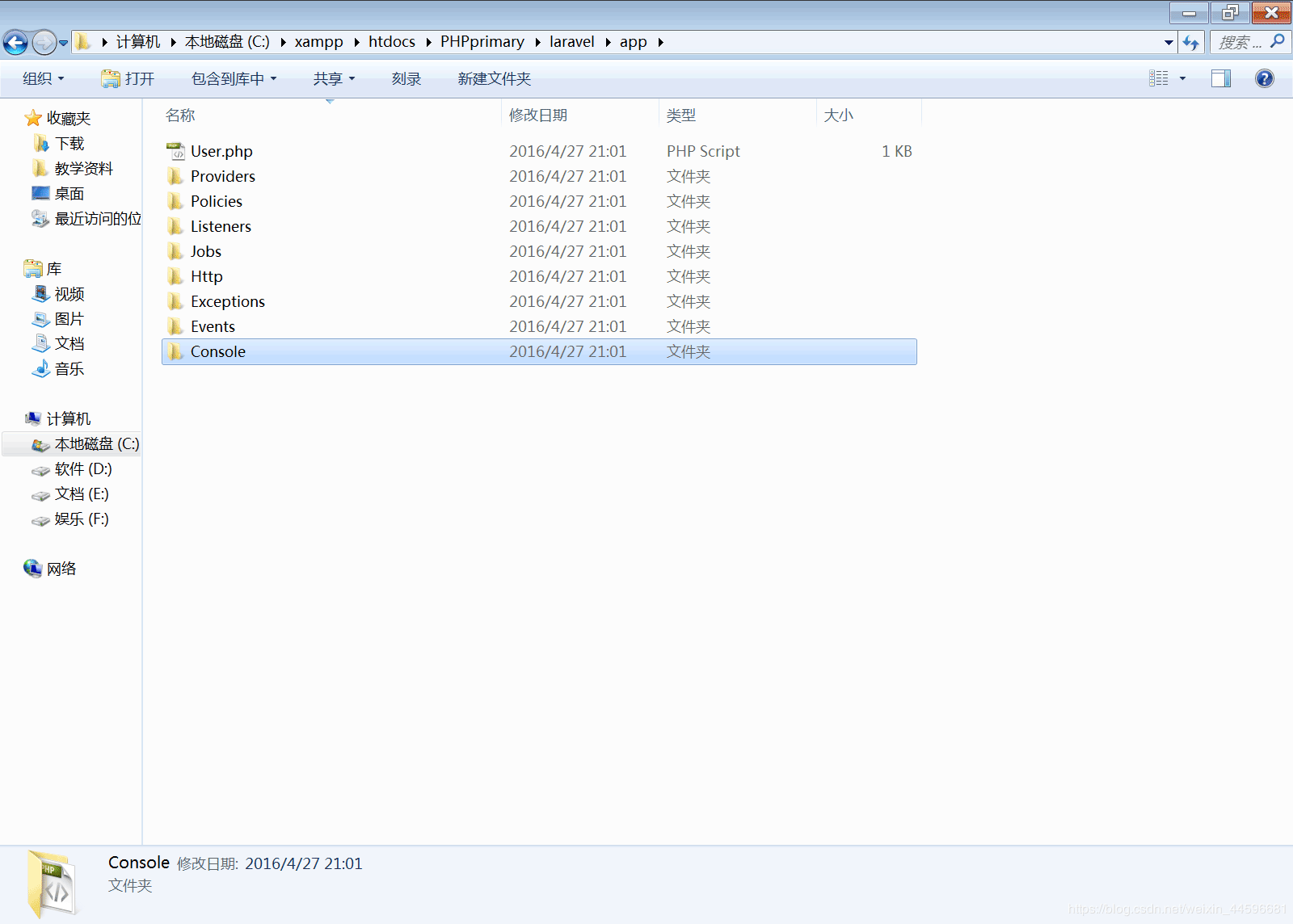1293x924 pixels.
Task: Click the refresh icon beside address bar
Action: pos(1190,42)
